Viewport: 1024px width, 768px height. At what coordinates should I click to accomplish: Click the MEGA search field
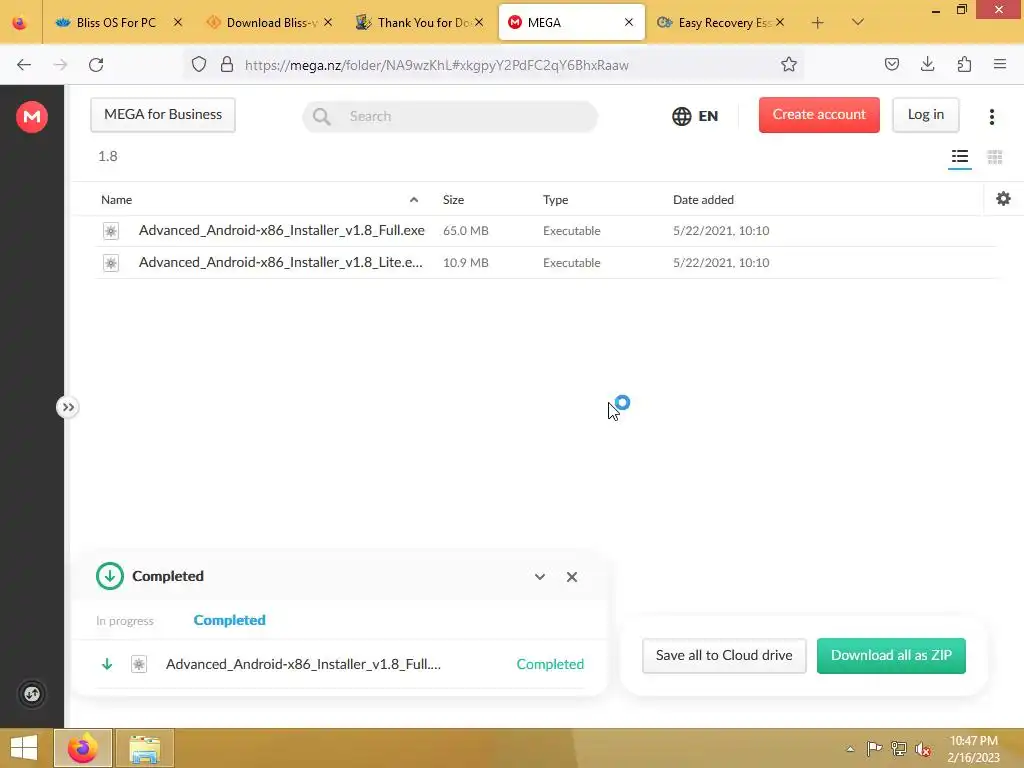coord(450,116)
